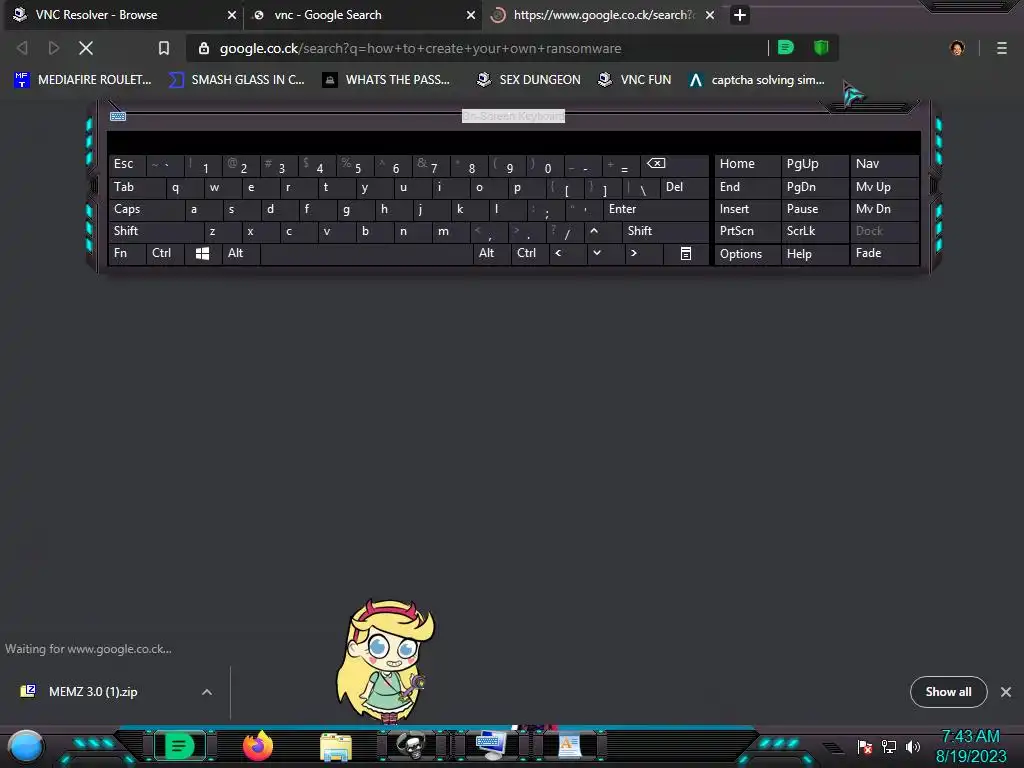Screen dimensions: 1024x768
Task: Tap the Del key on keyboard
Action: coord(684,187)
